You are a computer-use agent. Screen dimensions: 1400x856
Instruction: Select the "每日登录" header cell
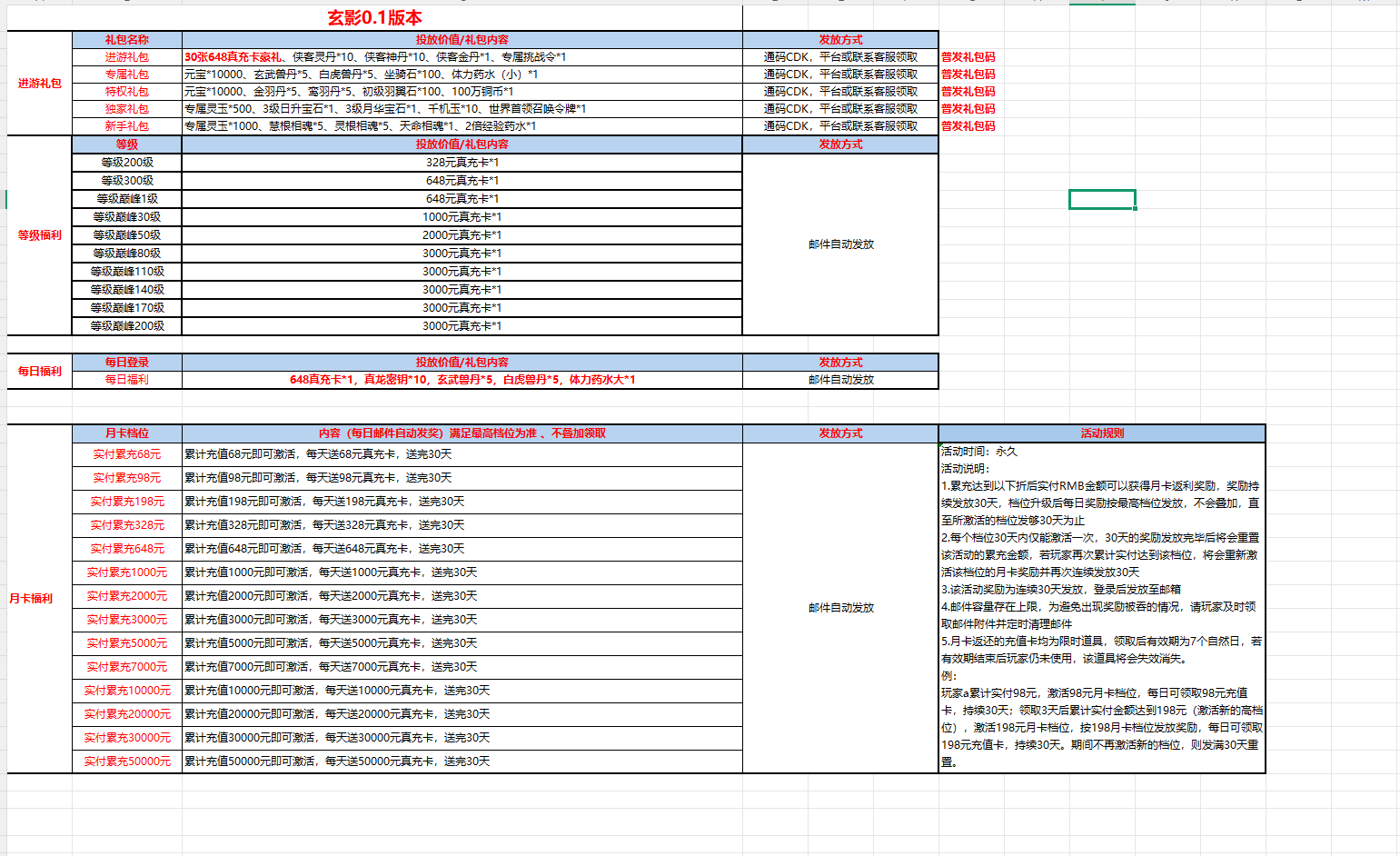(x=126, y=363)
